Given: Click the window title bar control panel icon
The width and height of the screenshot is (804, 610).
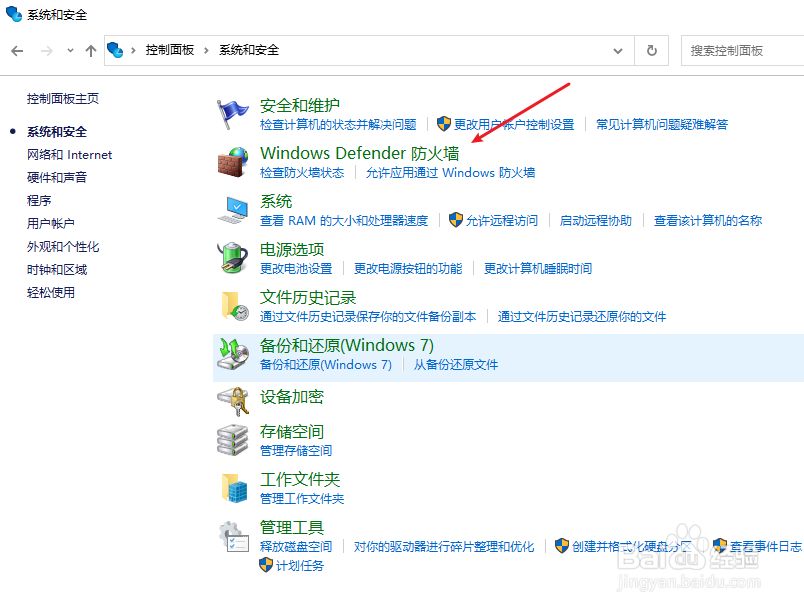Looking at the screenshot, I should pyautogui.click(x=14, y=14).
